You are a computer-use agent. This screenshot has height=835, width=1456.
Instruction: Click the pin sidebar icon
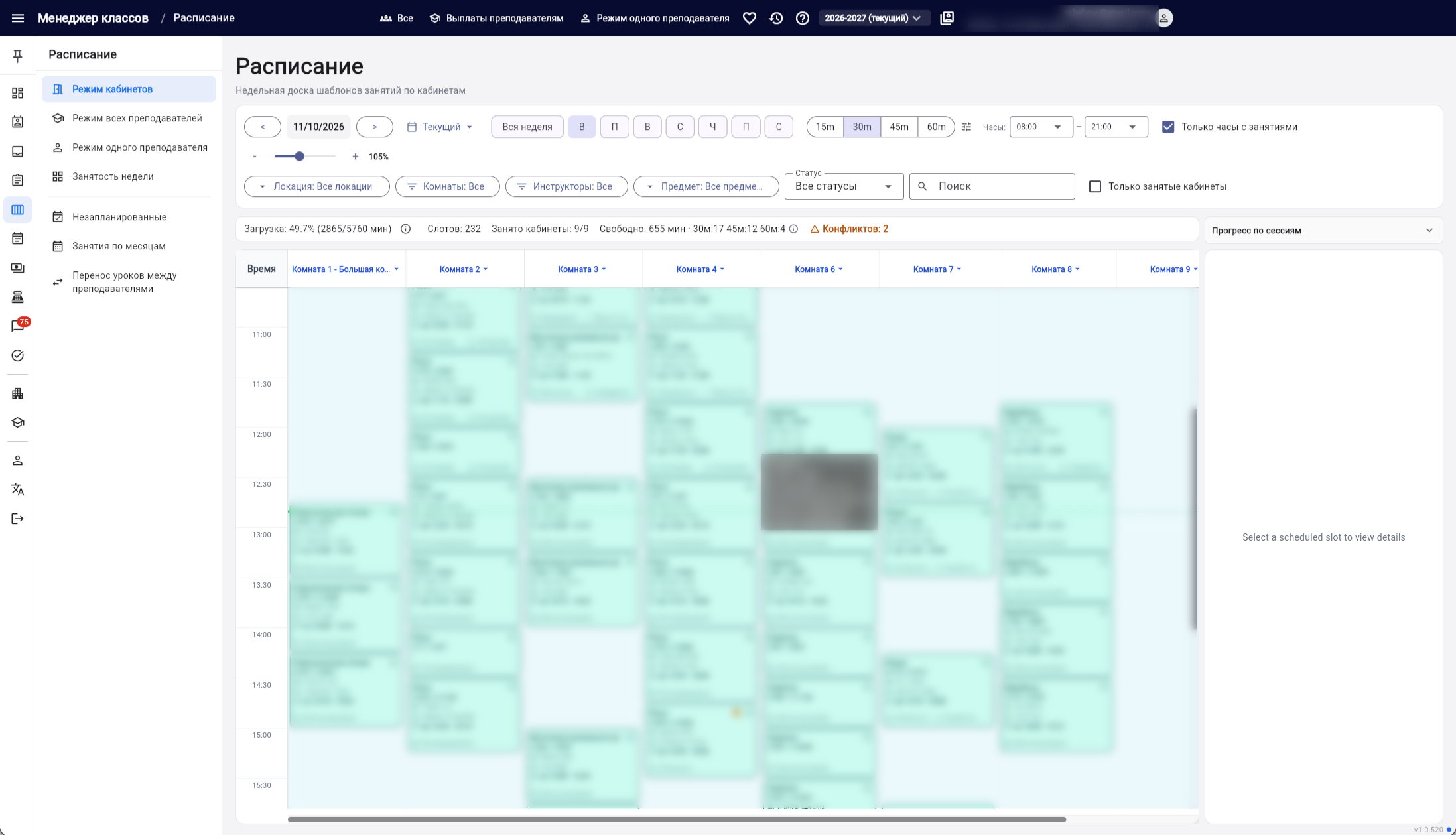click(x=18, y=56)
